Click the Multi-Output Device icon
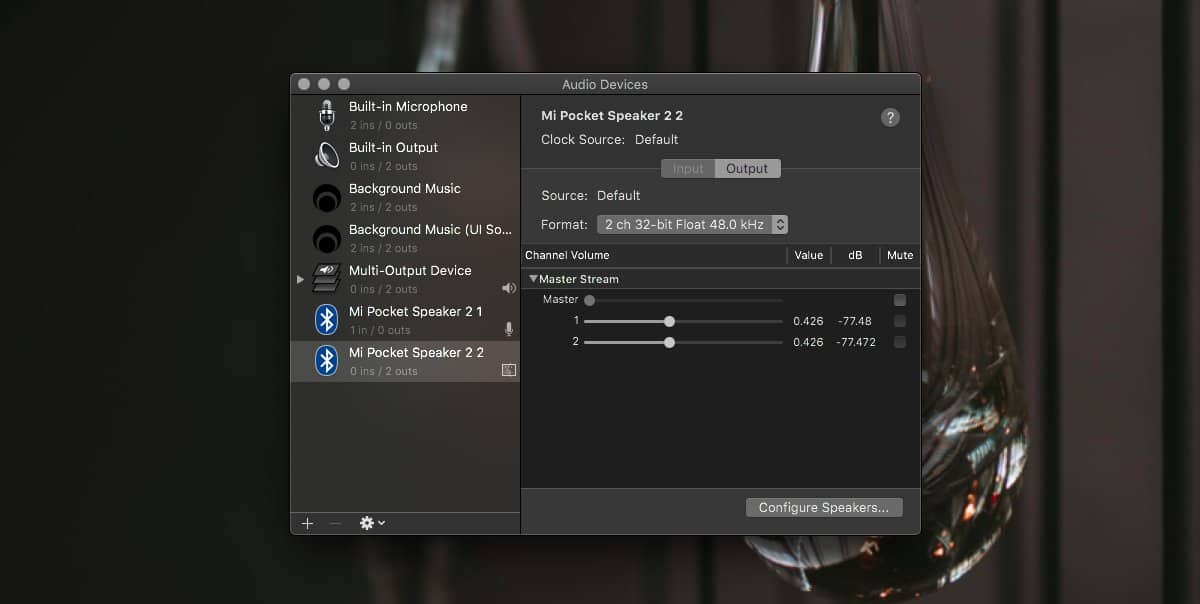 click(x=325, y=278)
